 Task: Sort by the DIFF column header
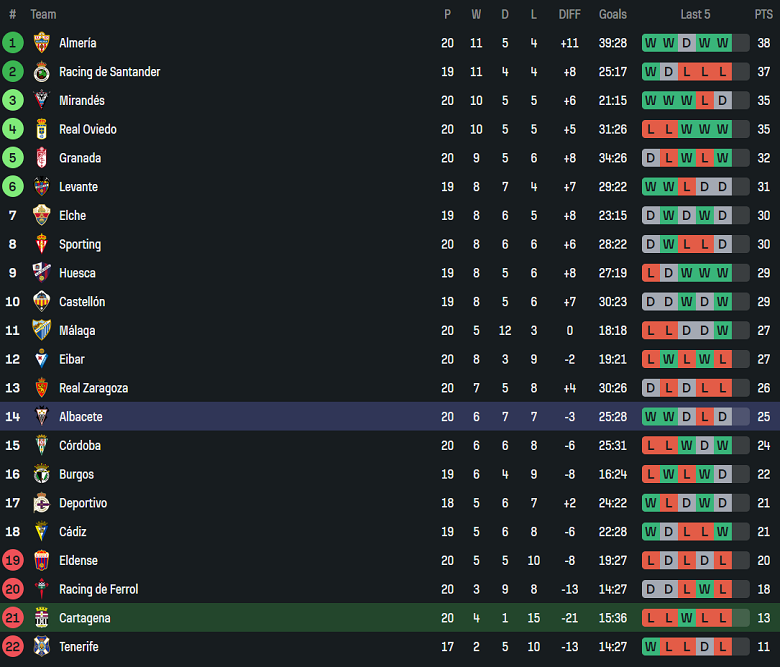[569, 14]
